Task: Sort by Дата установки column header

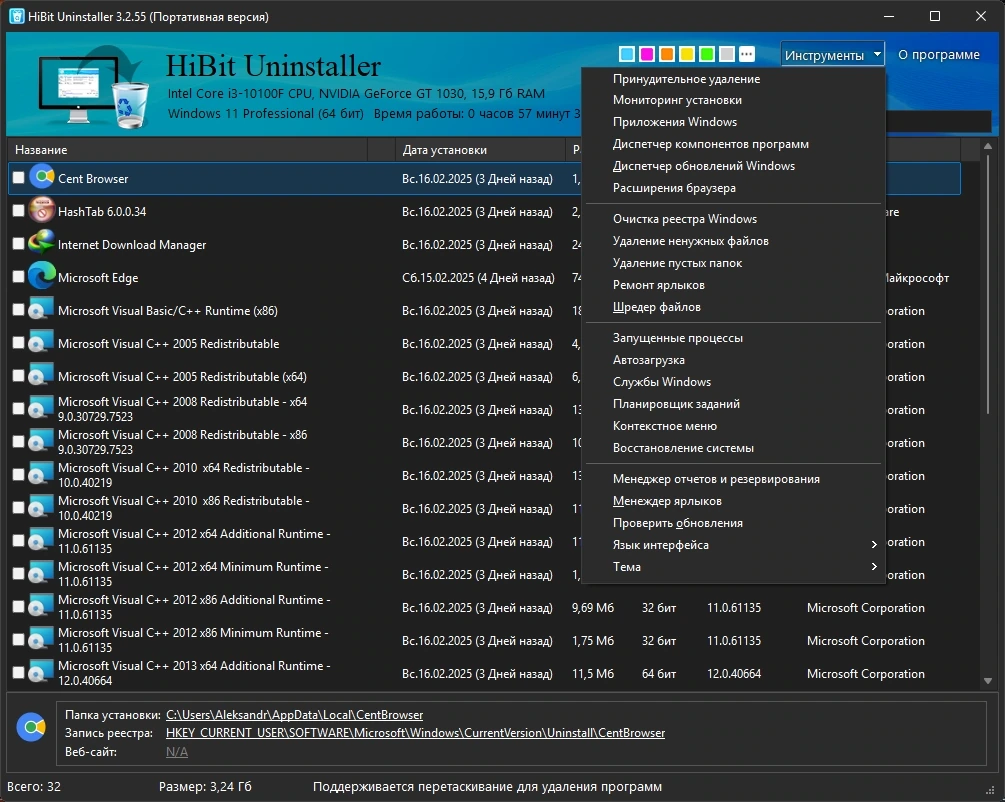Action: pos(479,149)
